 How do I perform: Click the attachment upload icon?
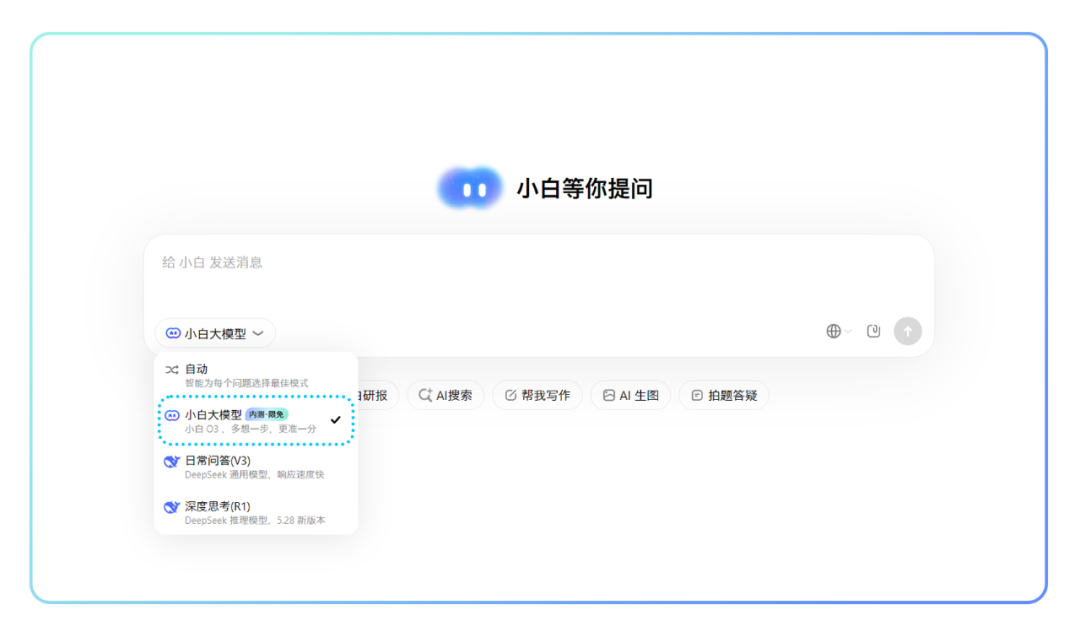pyautogui.click(x=873, y=331)
